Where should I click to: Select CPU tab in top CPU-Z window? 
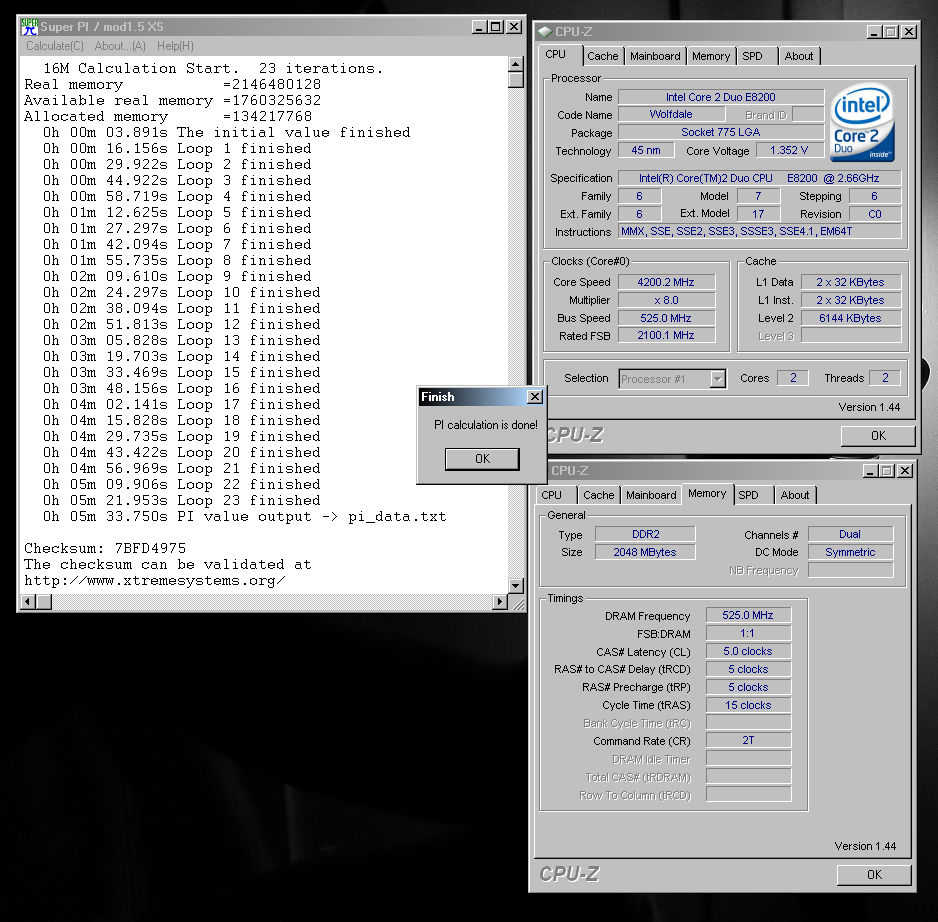tap(556, 54)
